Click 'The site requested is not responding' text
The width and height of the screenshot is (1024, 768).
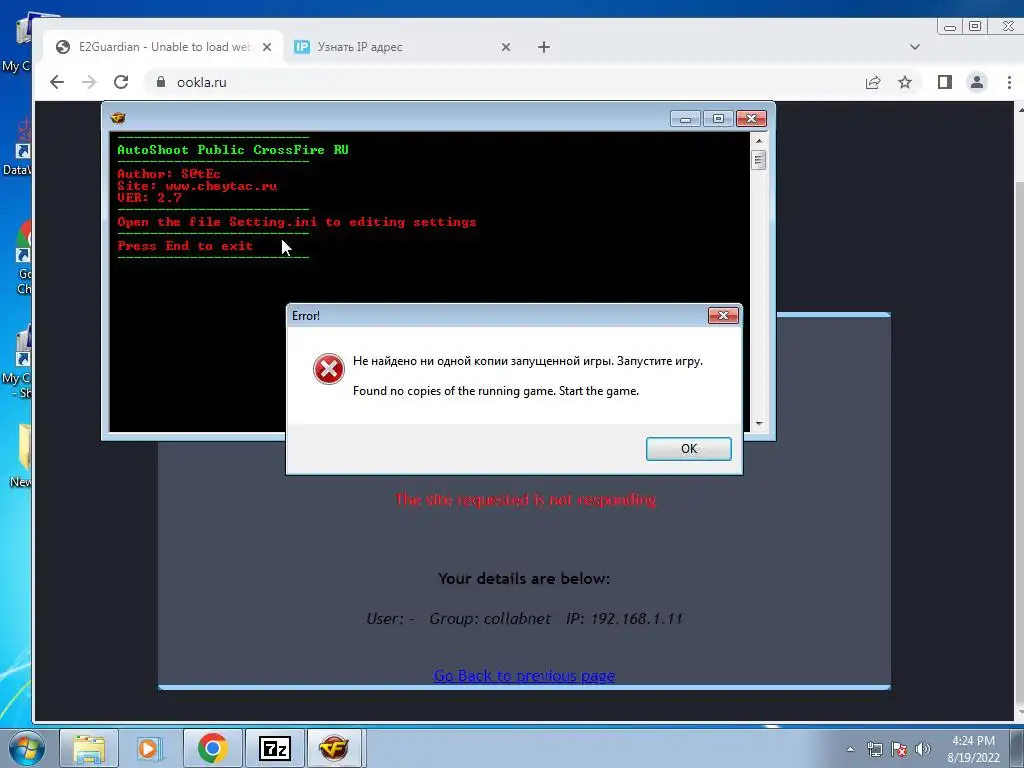526,500
